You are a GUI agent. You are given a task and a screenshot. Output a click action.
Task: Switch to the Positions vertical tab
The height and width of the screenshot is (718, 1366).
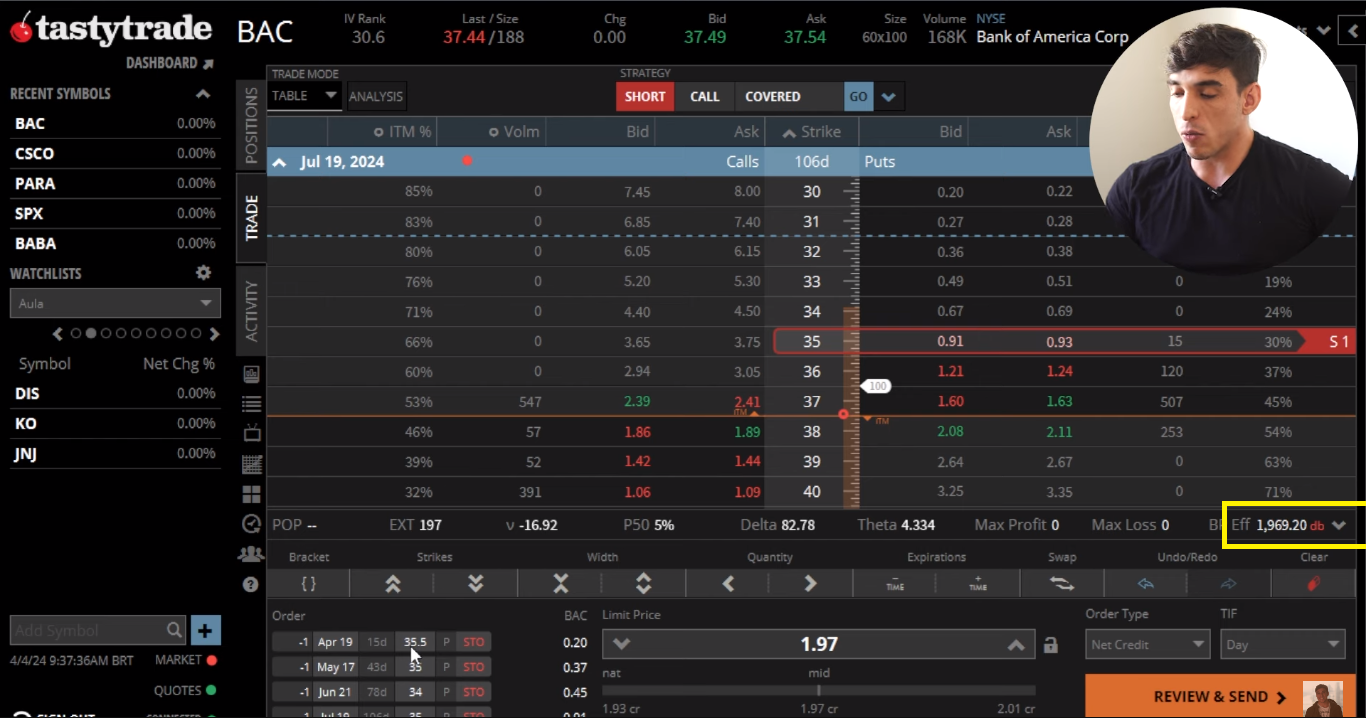(251, 126)
